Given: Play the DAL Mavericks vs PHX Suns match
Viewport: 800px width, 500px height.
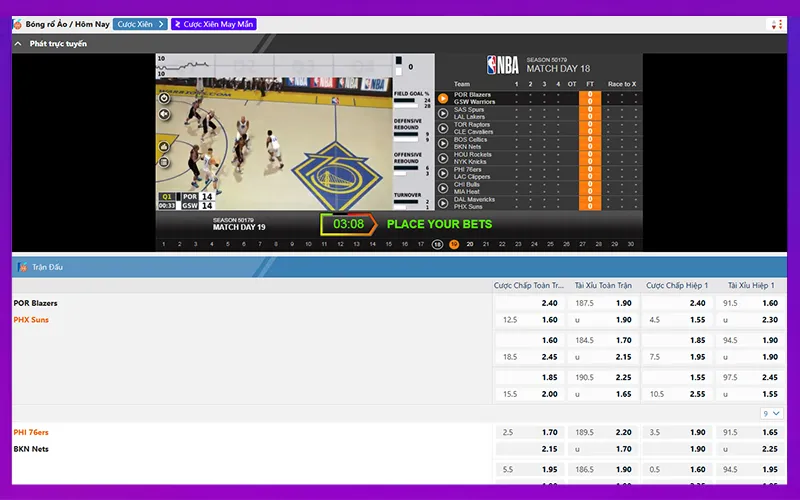Looking at the screenshot, I should coord(443,203).
